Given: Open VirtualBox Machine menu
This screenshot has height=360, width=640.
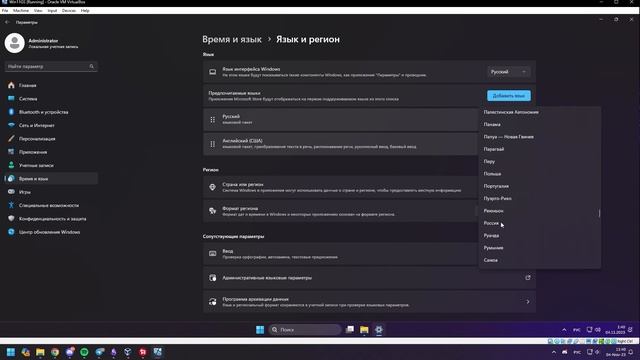Looking at the screenshot, I should click(x=21, y=11).
